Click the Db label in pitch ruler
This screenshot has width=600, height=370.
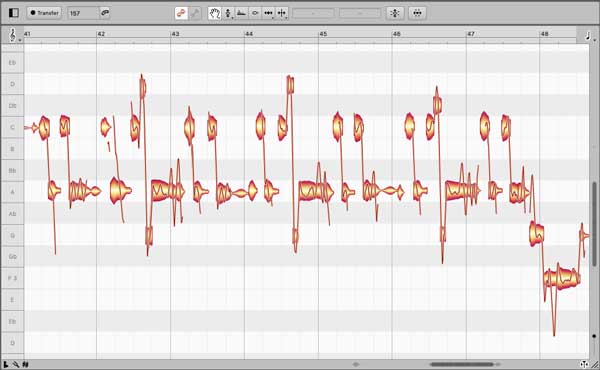tap(12, 106)
